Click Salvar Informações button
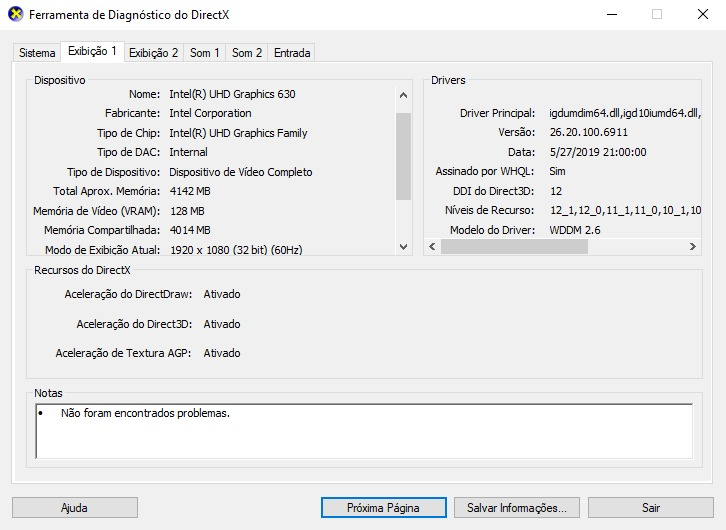The width and height of the screenshot is (726, 530). pos(517,508)
